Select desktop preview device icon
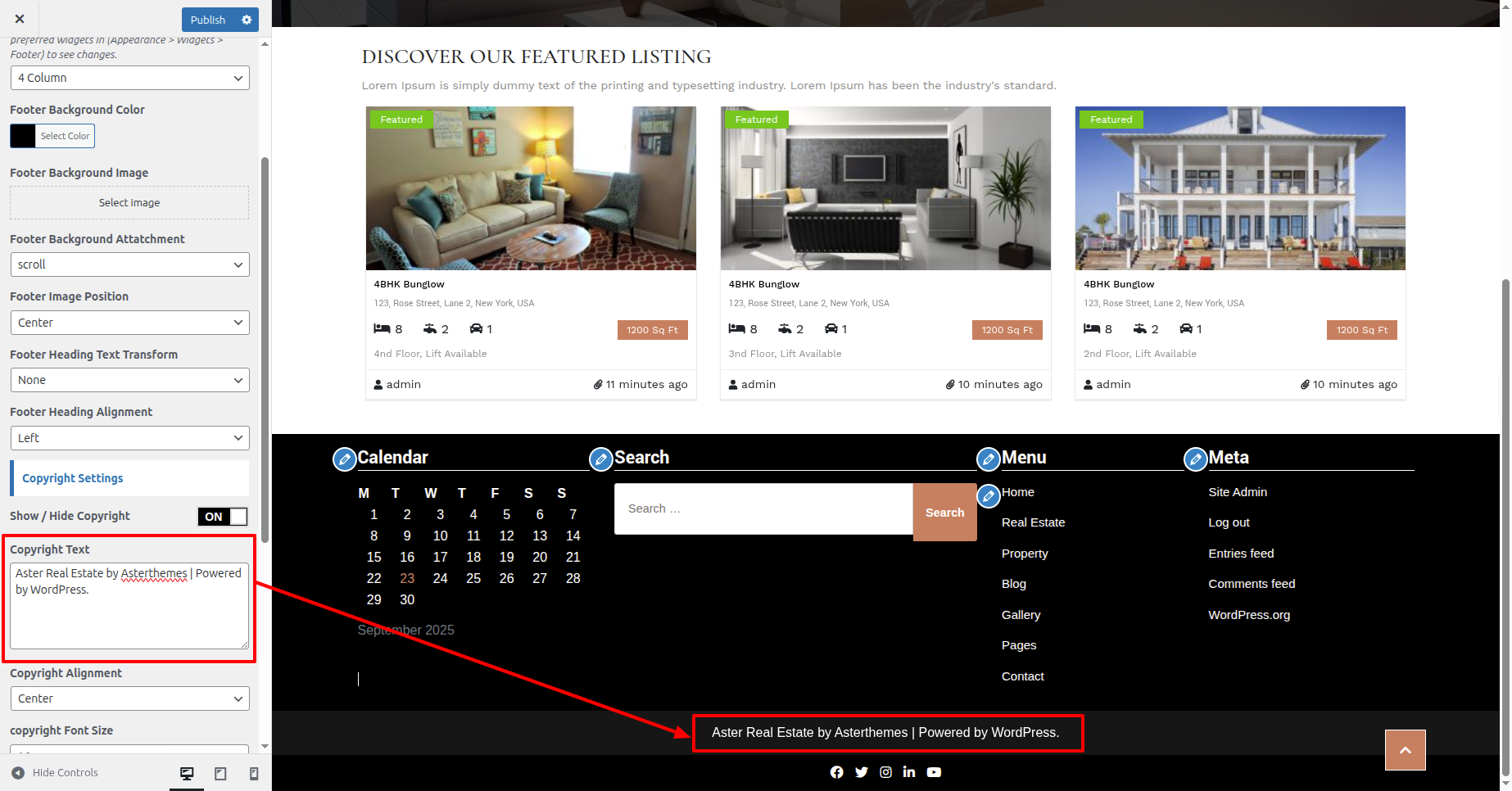 [x=187, y=773]
